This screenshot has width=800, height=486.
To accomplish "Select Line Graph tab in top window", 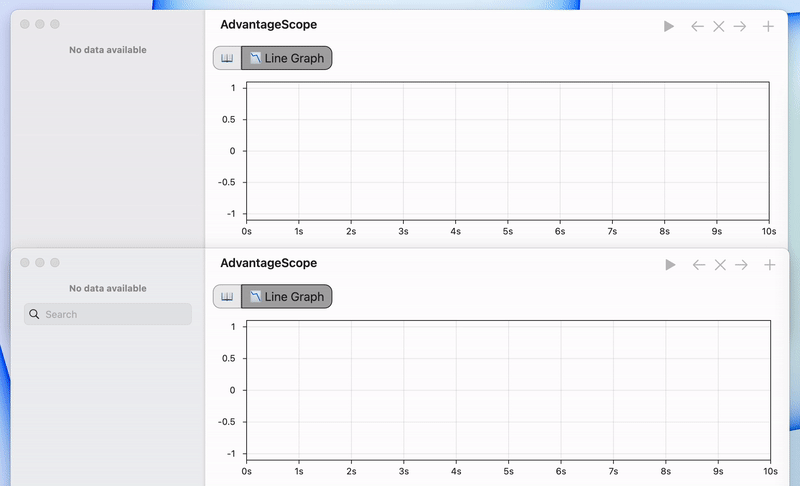I will click(x=287, y=58).
